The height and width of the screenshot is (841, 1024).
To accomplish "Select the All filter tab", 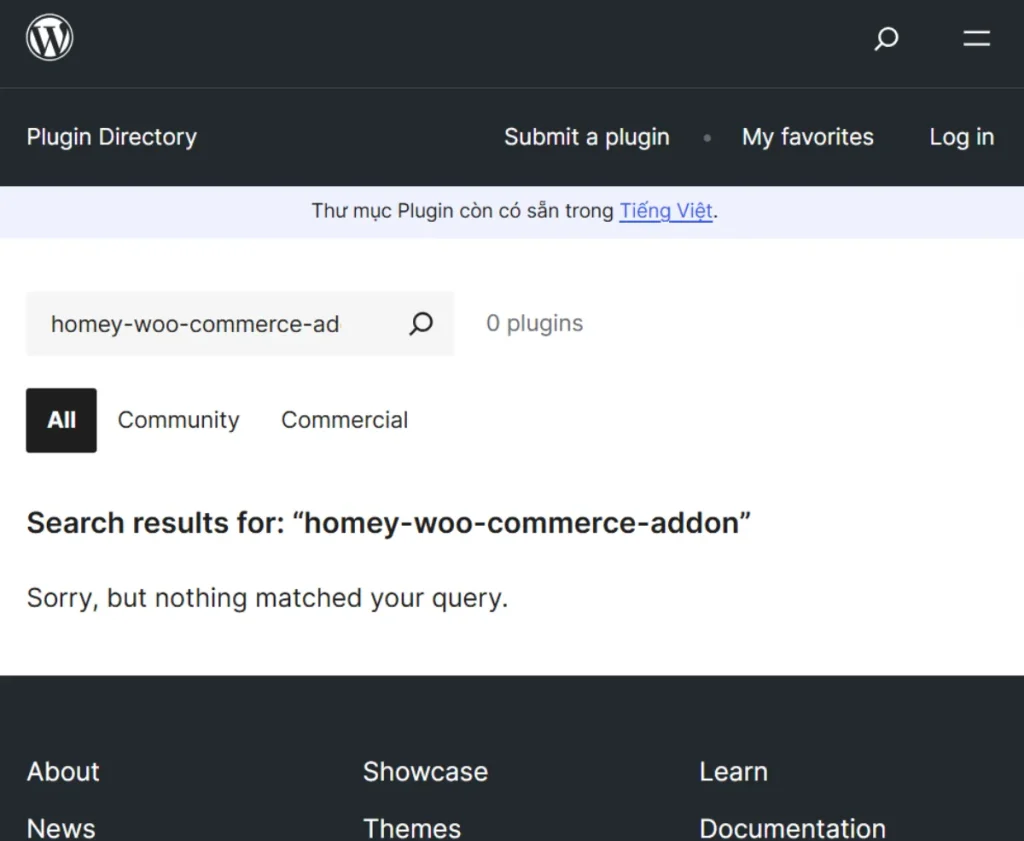I will (x=61, y=420).
